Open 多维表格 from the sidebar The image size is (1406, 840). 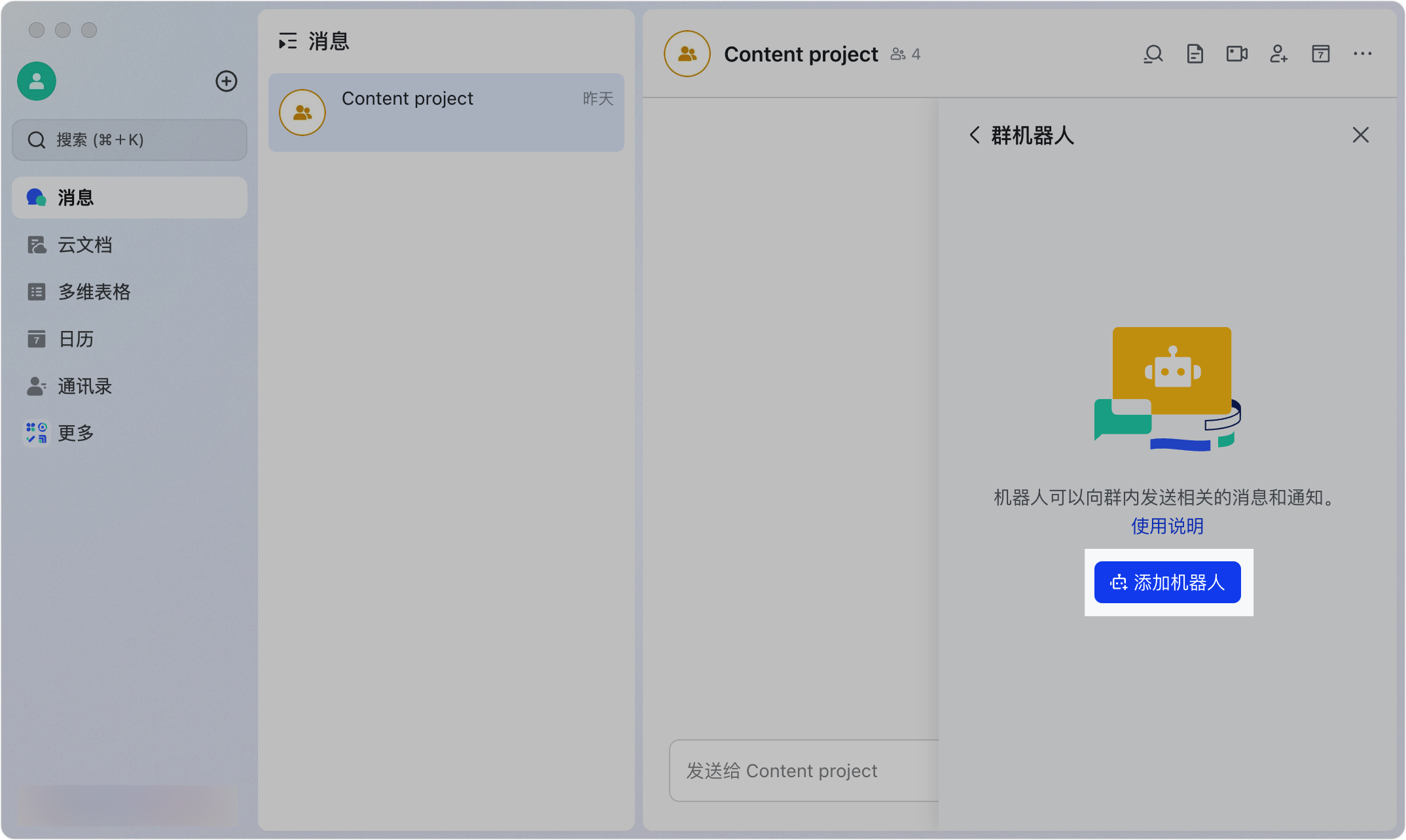pos(94,292)
